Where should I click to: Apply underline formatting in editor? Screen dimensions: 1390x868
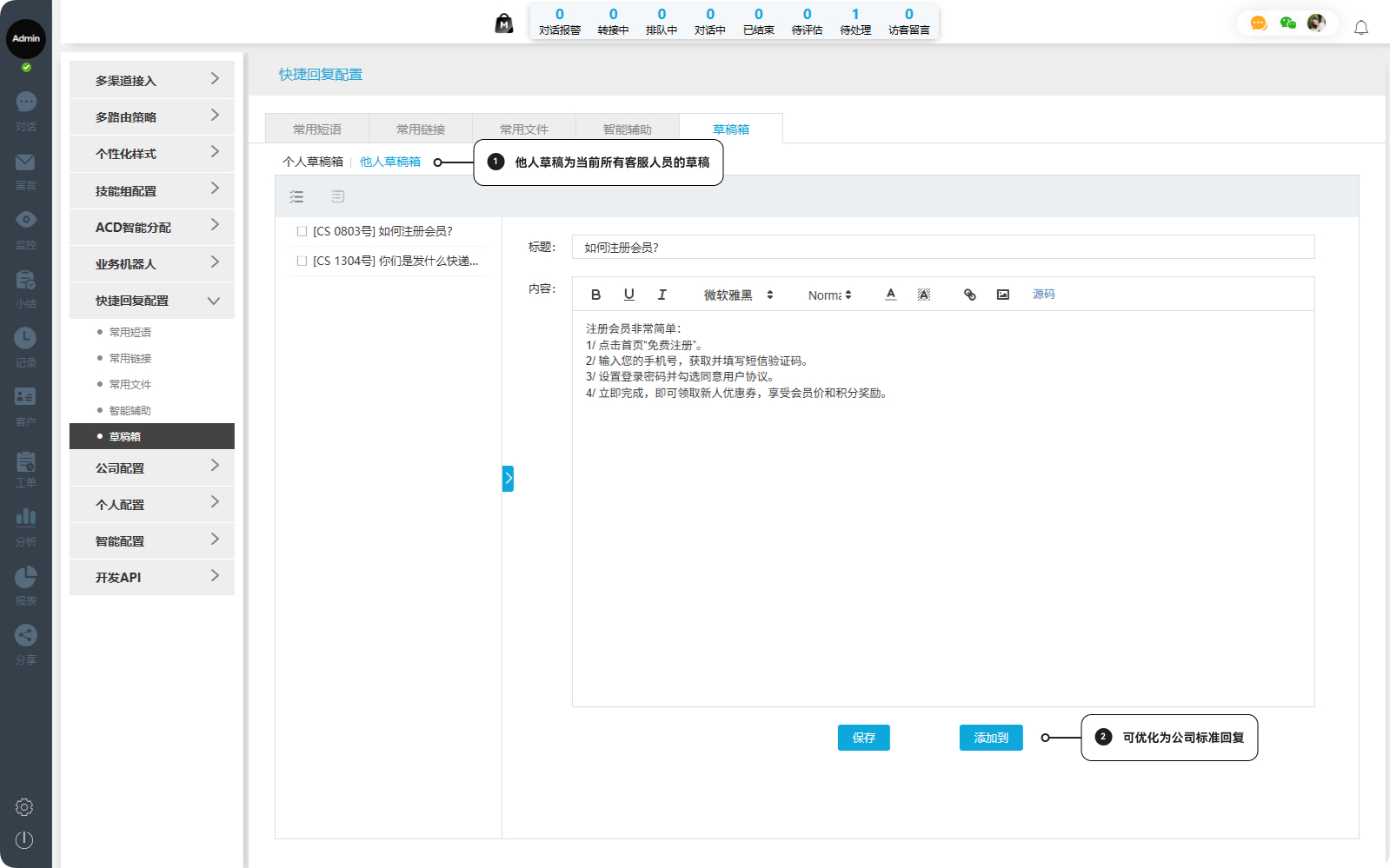pyautogui.click(x=629, y=295)
